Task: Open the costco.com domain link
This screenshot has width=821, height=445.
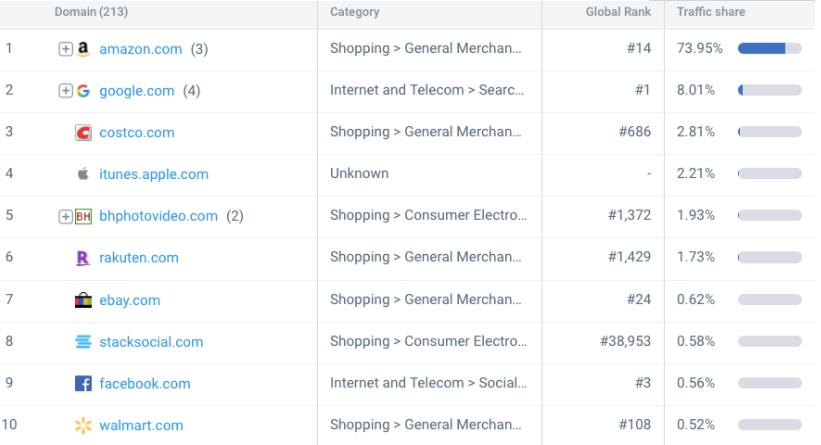Action: pos(137,133)
